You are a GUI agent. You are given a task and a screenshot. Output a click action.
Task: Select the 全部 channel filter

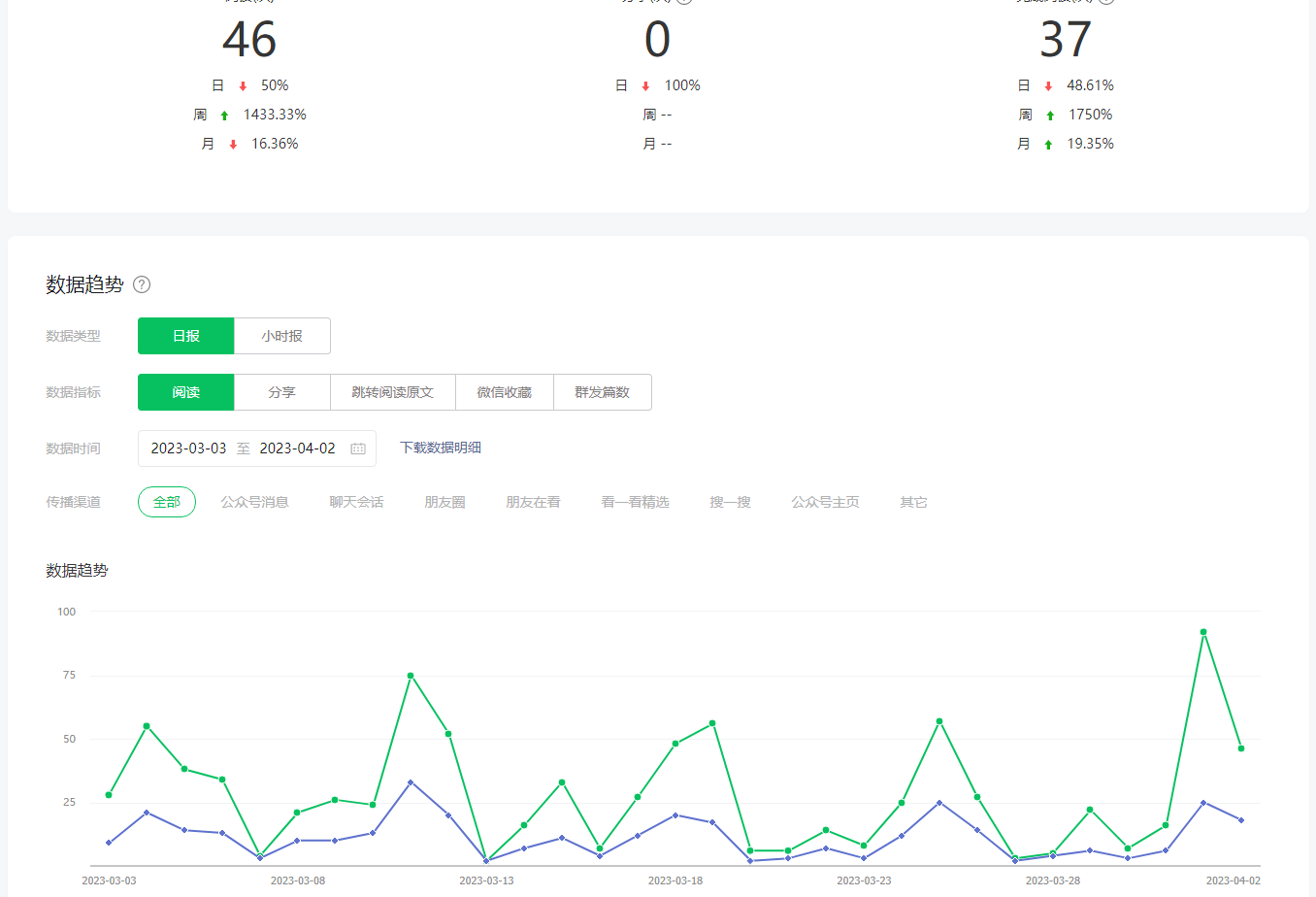tap(167, 502)
